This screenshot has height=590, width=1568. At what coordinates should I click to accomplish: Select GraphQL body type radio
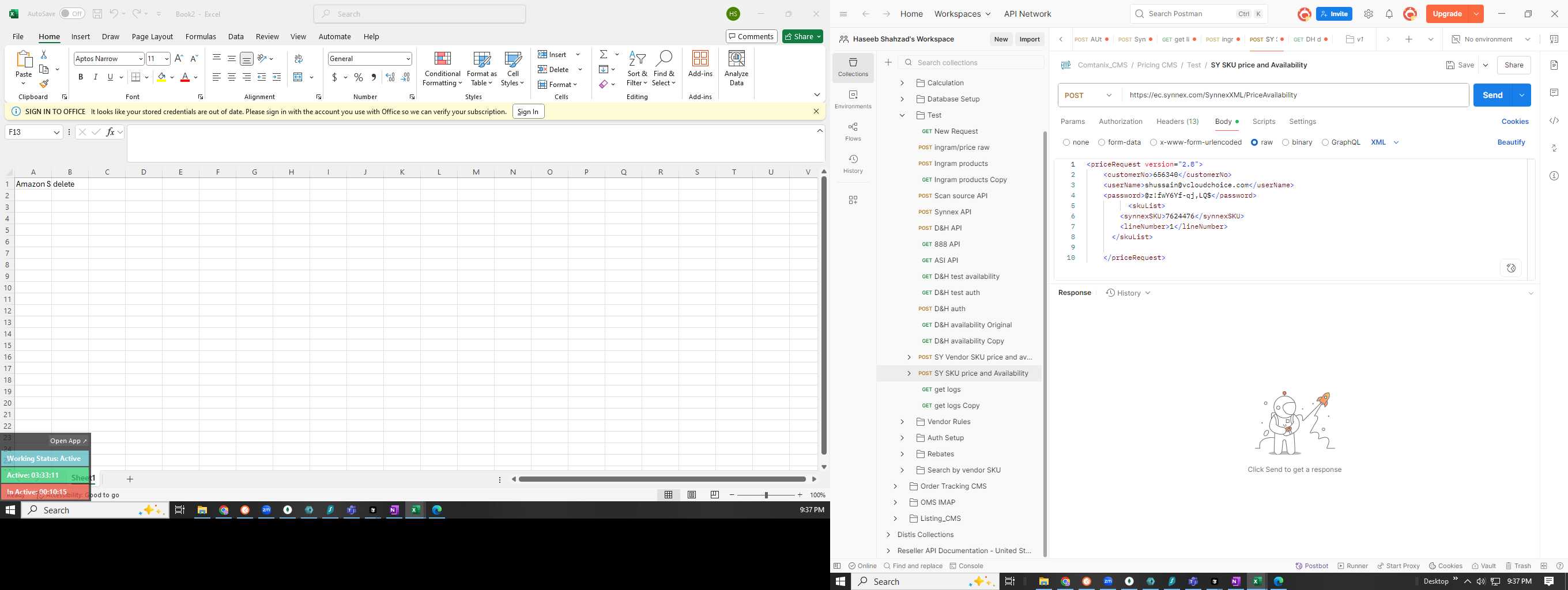(1325, 142)
